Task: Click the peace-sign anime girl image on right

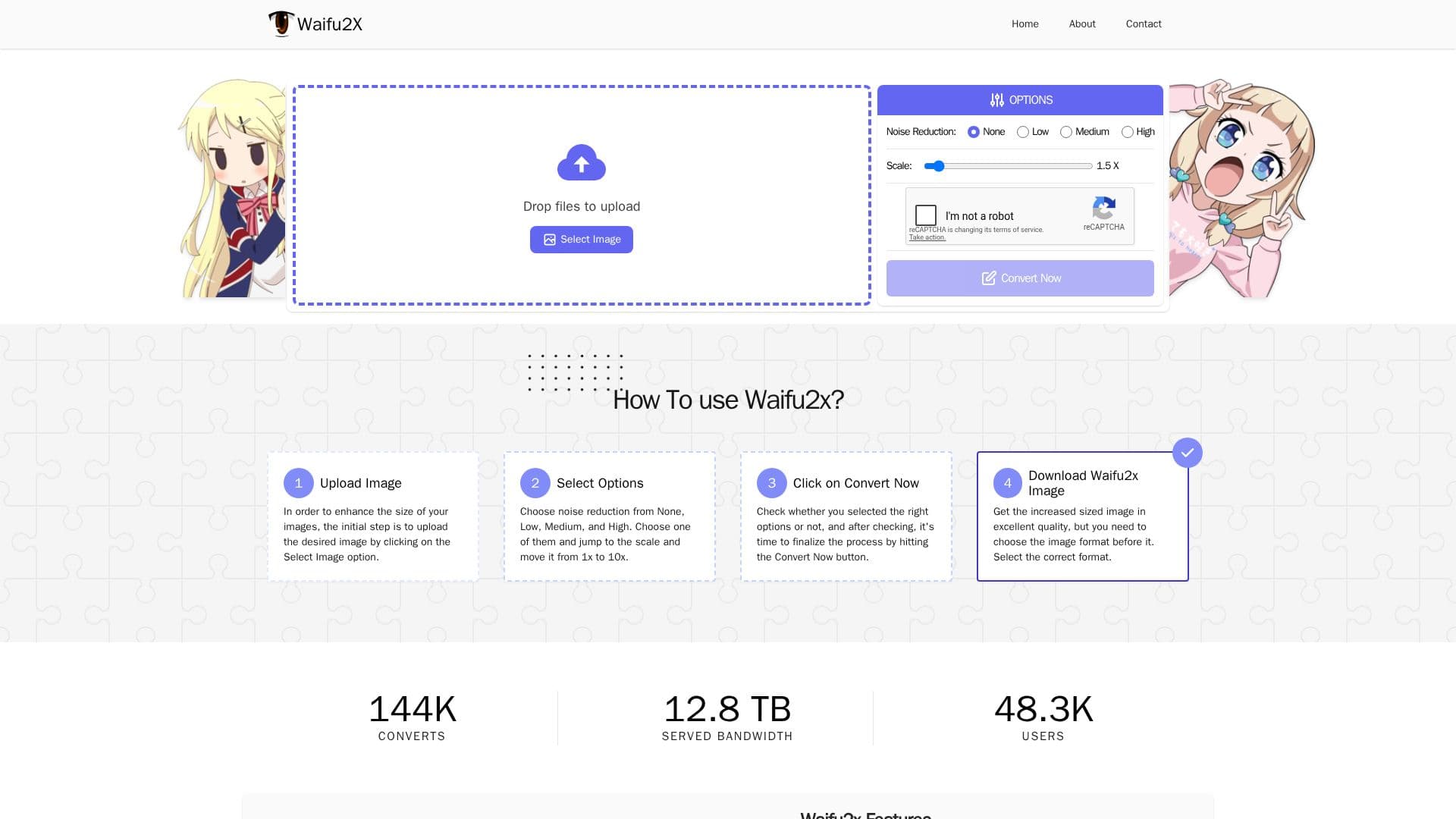Action: coord(1242,188)
